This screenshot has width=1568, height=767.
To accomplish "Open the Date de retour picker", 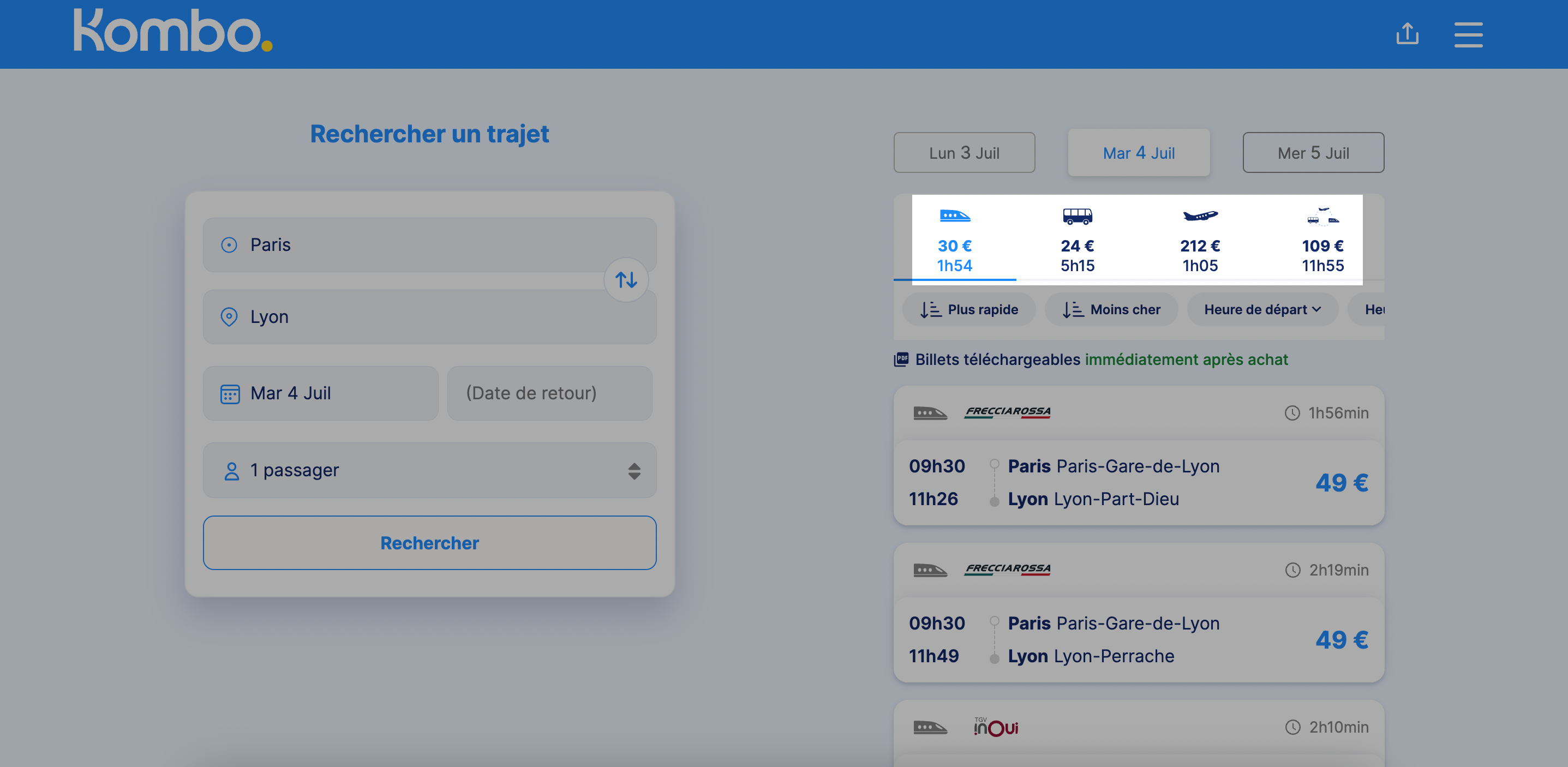I will pos(548,393).
